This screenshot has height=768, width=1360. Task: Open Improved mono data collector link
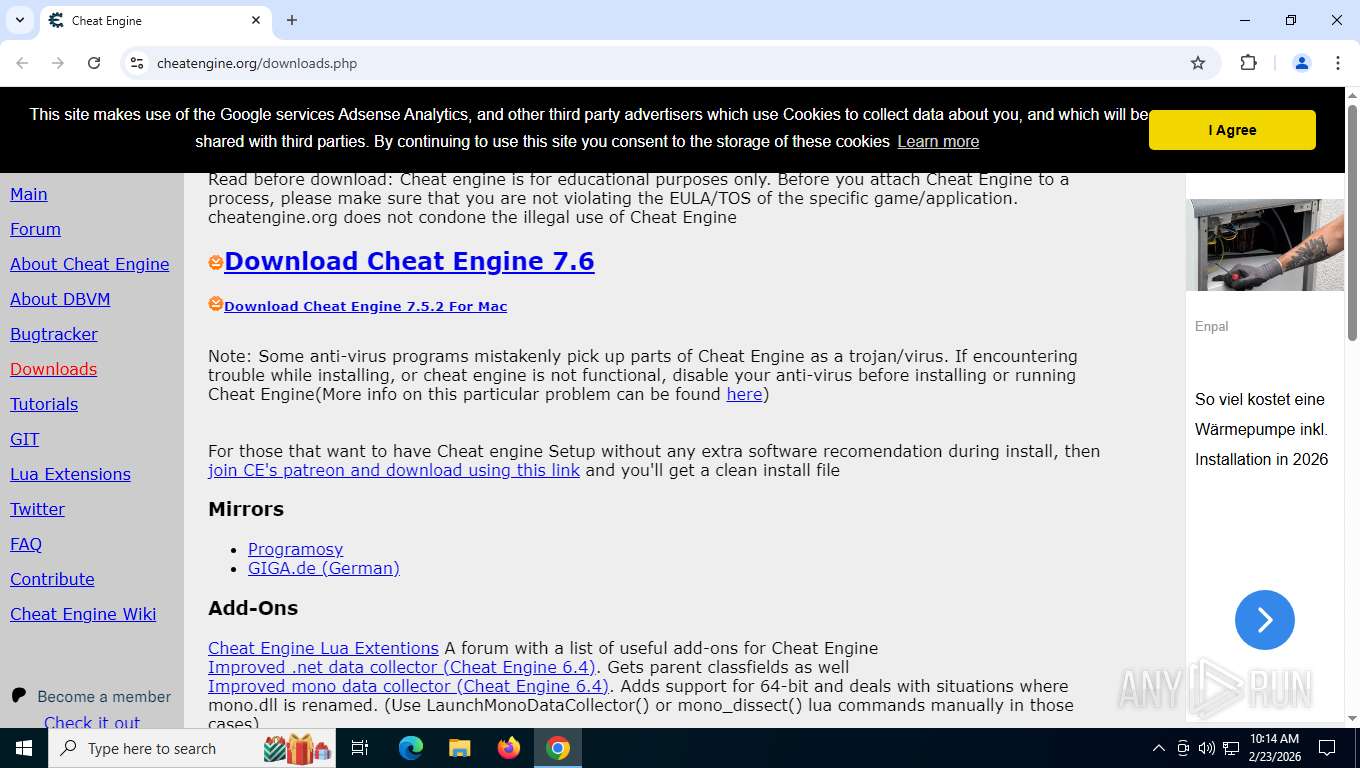(408, 686)
